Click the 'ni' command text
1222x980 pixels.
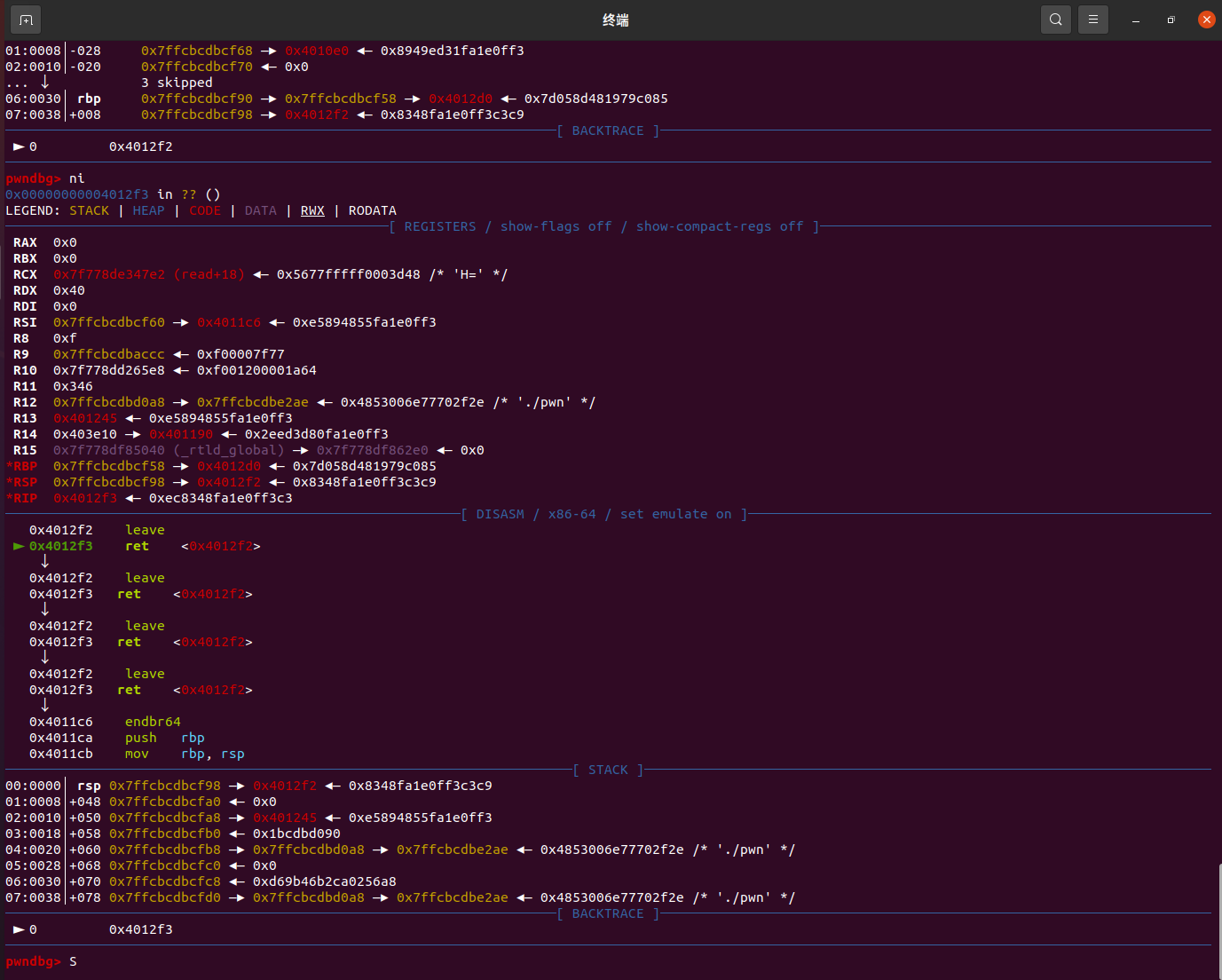[77, 178]
